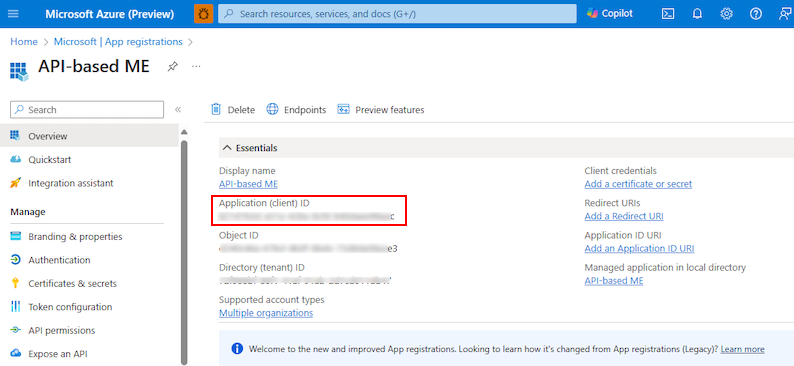Click the Microsoft Azure (Preview) title

pyautogui.click(x=110, y=14)
